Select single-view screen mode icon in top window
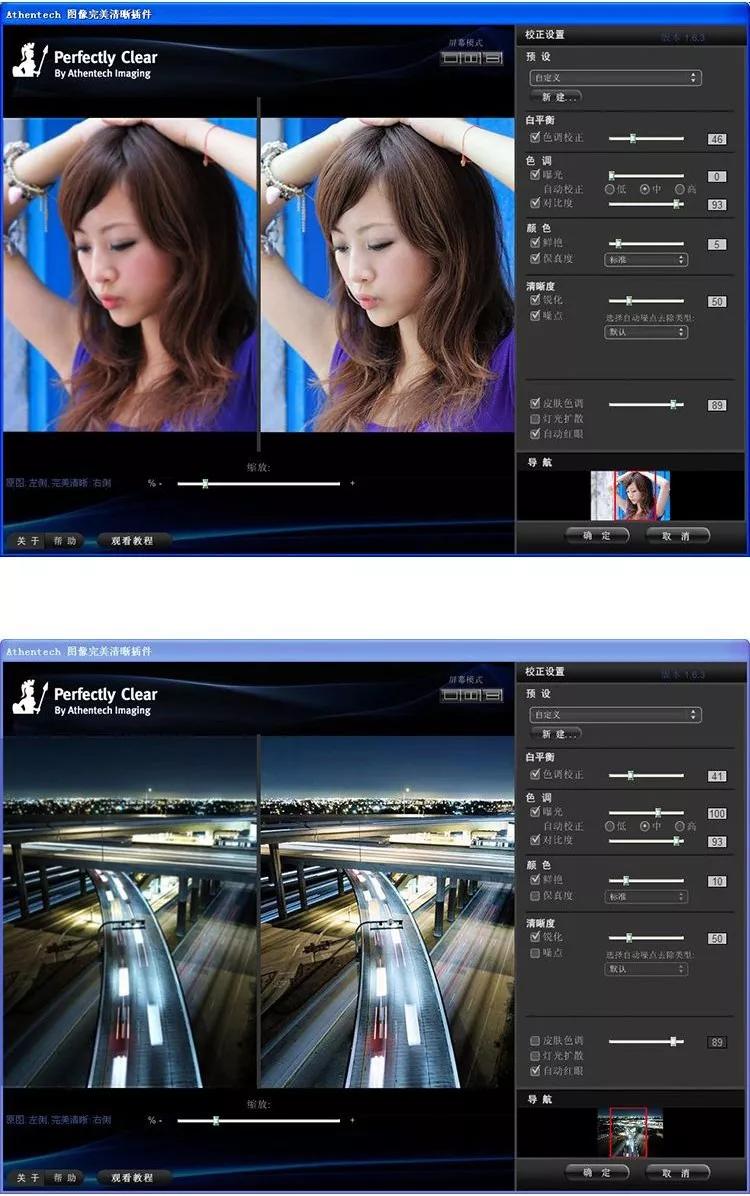Viewport: 750px width, 1196px height. (452, 58)
